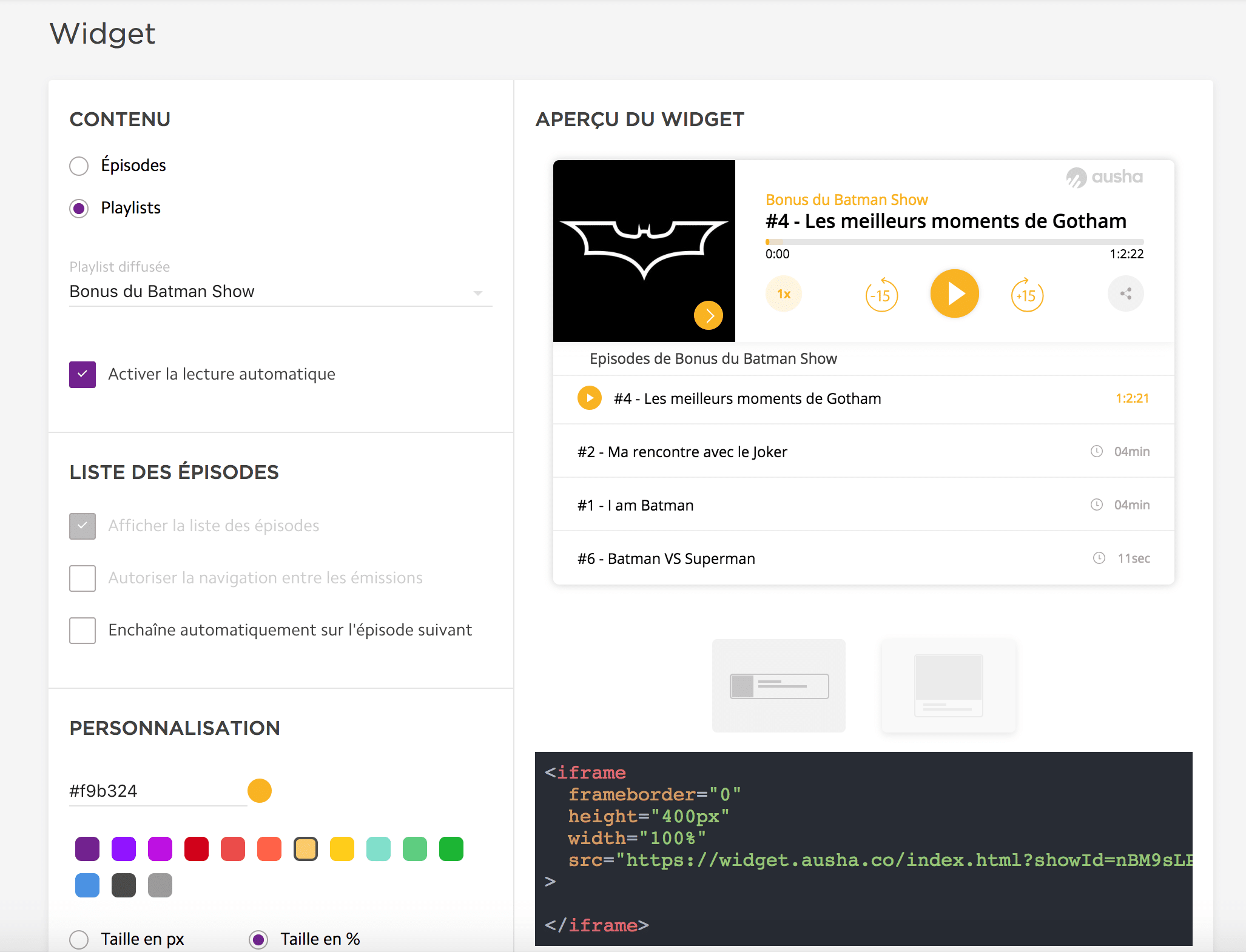Pick the coral red color swatch
This screenshot has width=1246, height=952.
coord(233,849)
